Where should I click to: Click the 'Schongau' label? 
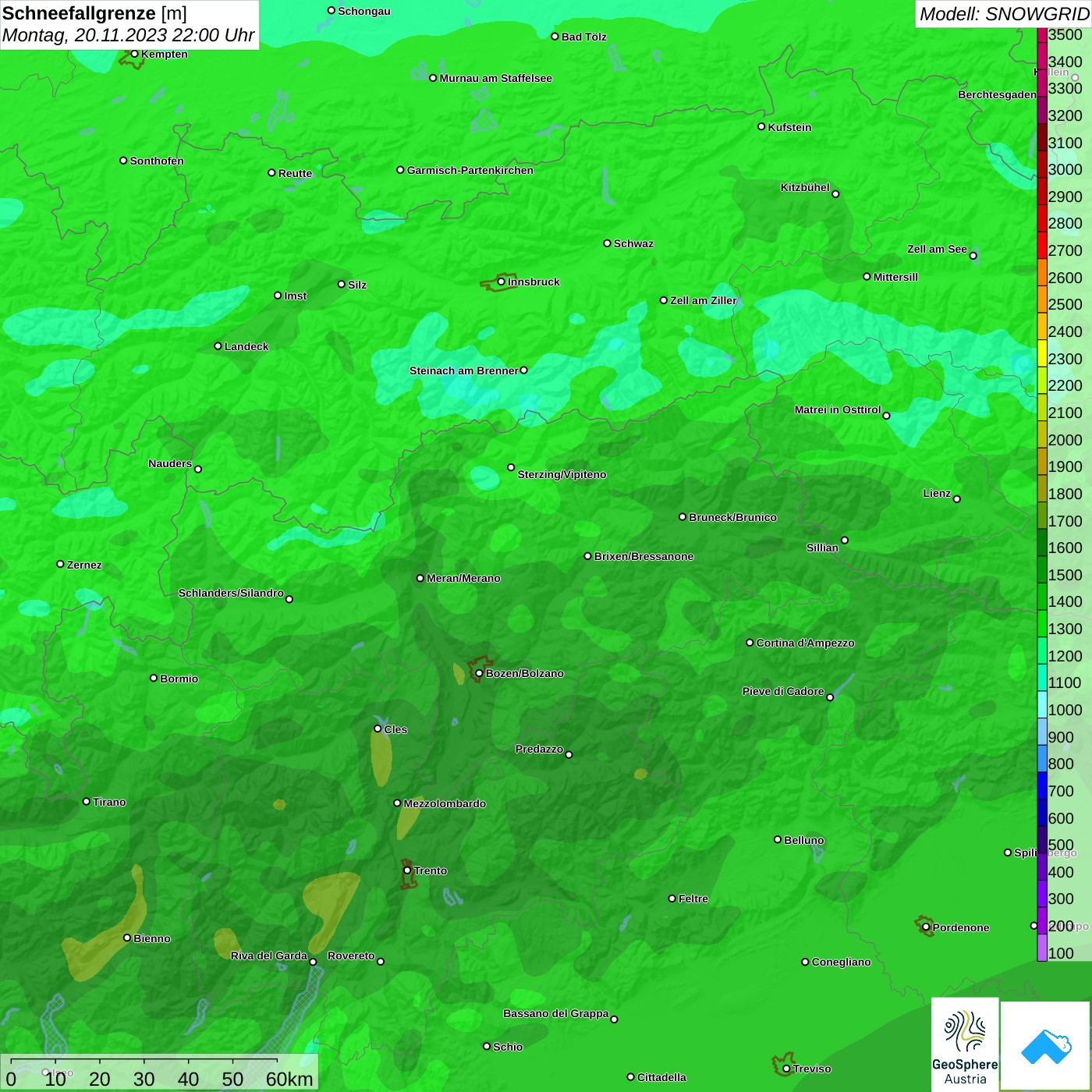[364, 11]
